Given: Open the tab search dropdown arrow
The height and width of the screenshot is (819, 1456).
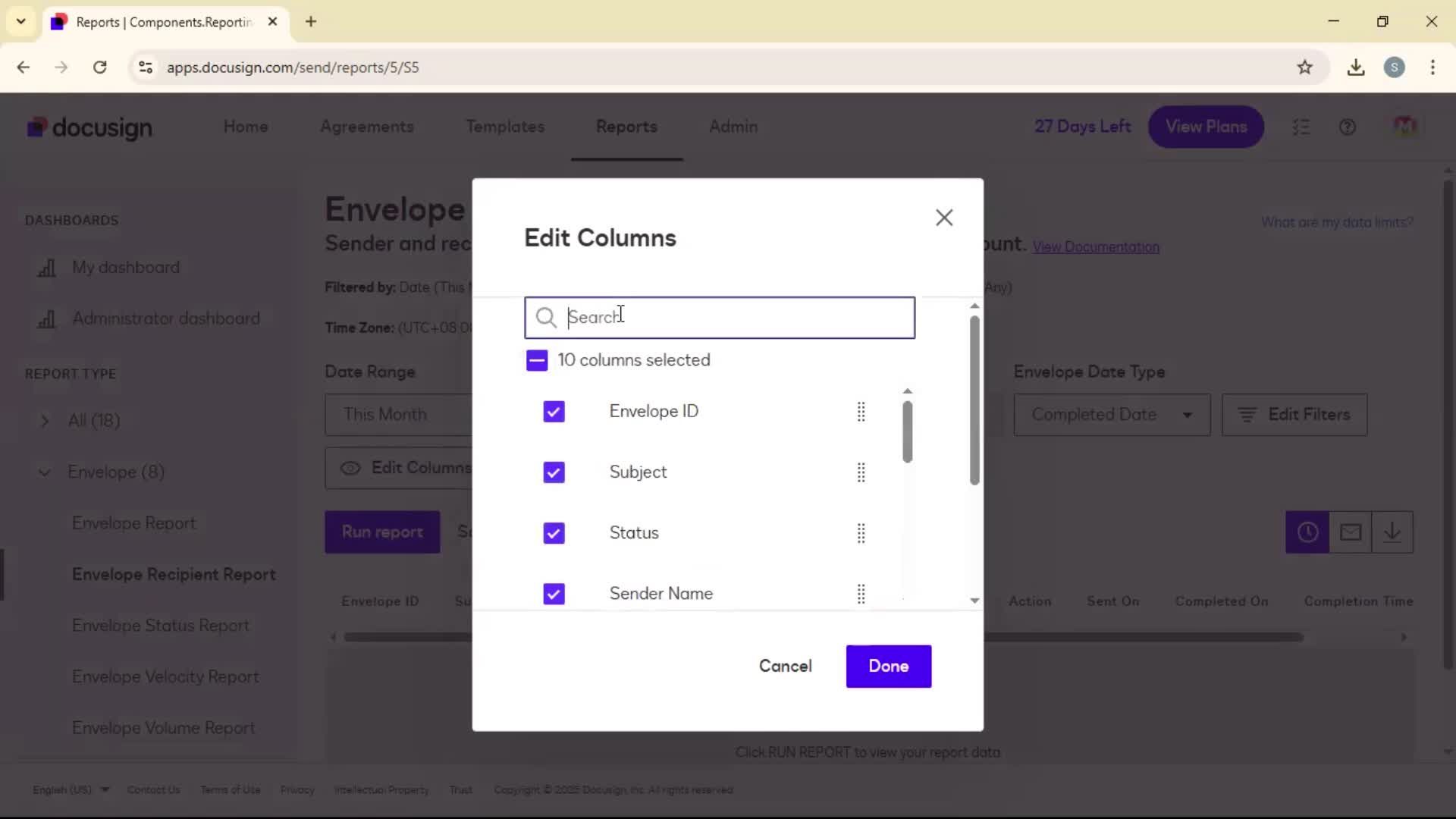Looking at the screenshot, I should tap(20, 21).
